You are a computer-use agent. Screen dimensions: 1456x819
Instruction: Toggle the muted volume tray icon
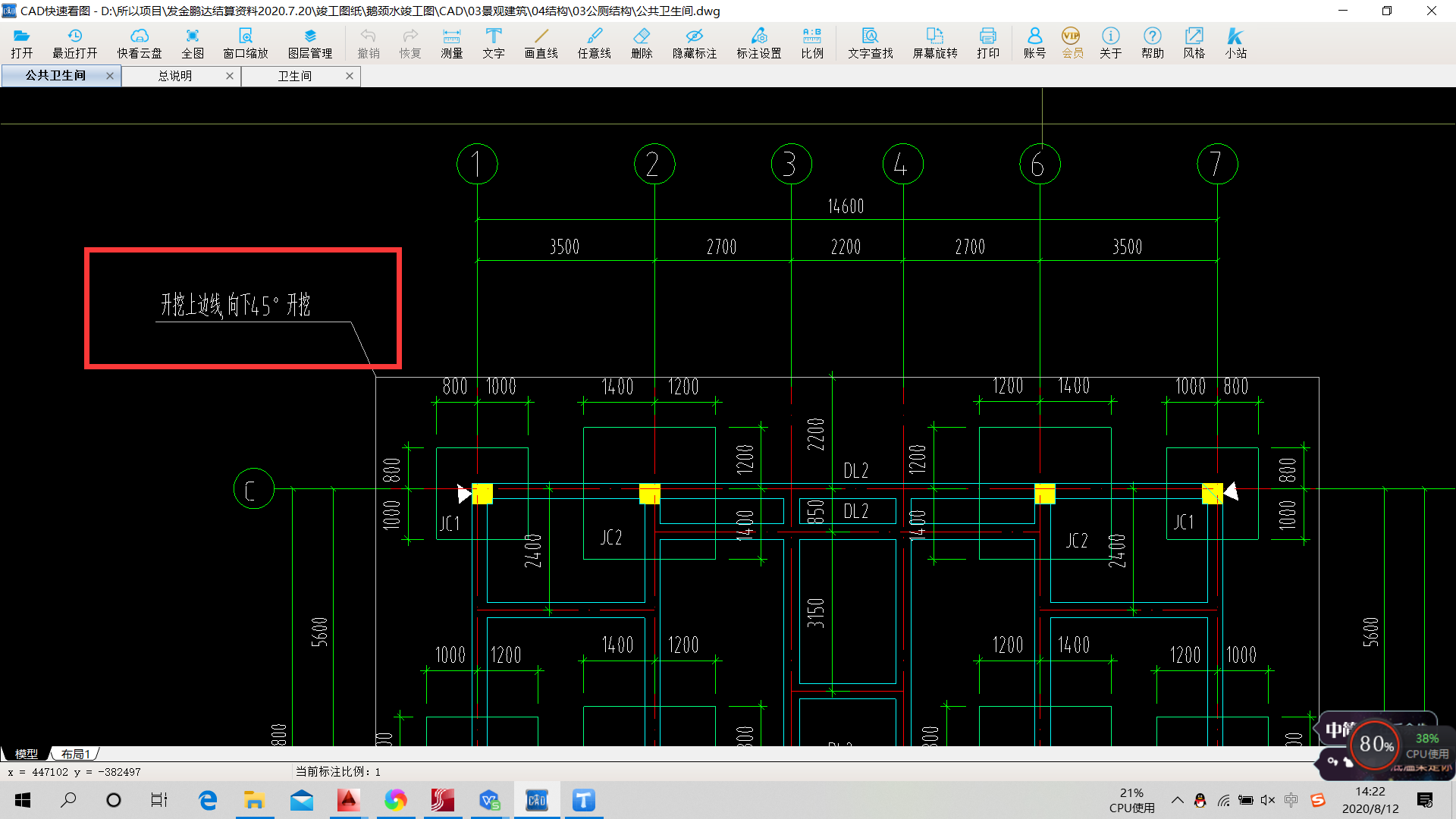point(1267,800)
